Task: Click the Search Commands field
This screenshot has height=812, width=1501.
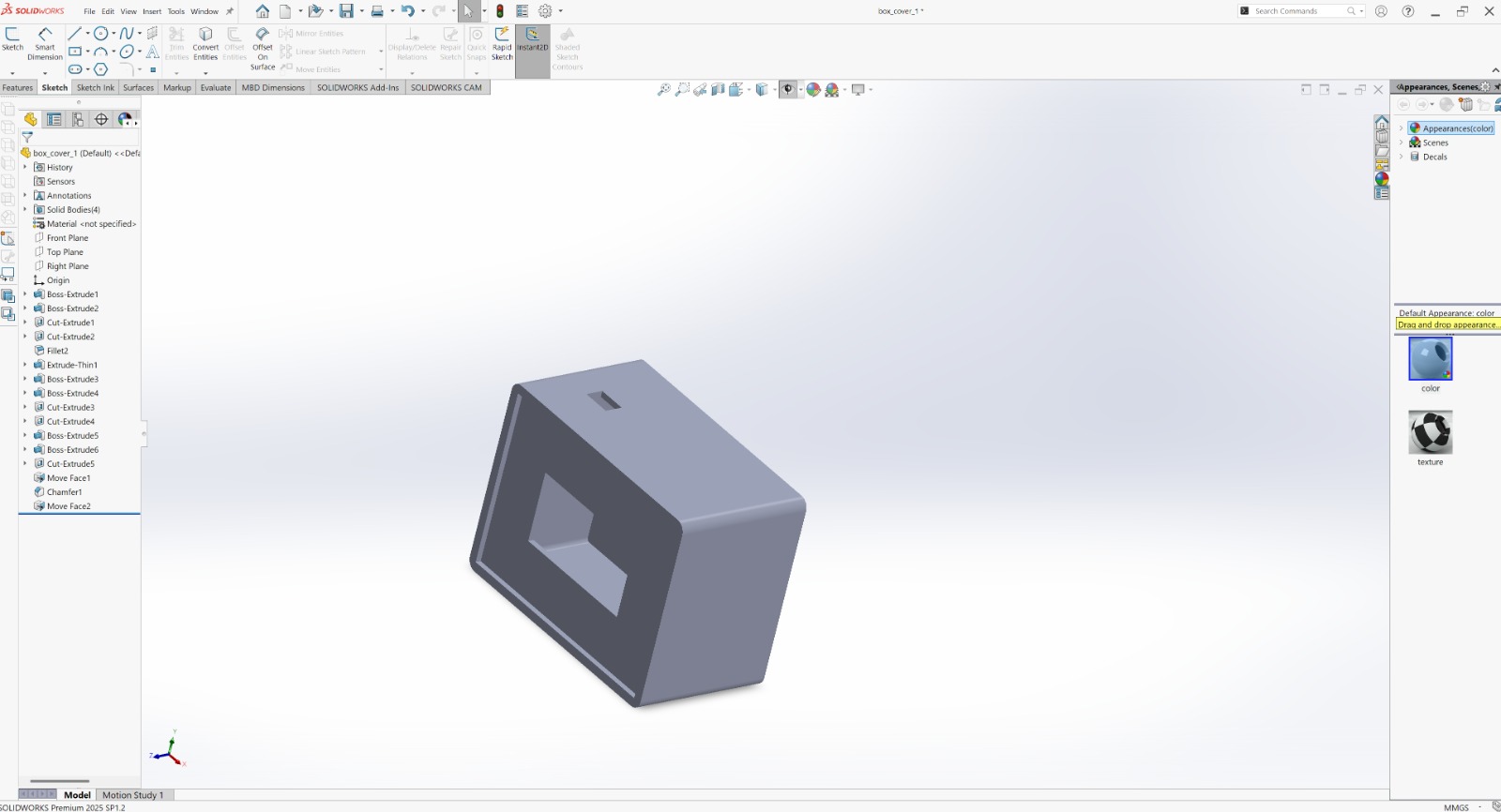Action: [x=1300, y=11]
